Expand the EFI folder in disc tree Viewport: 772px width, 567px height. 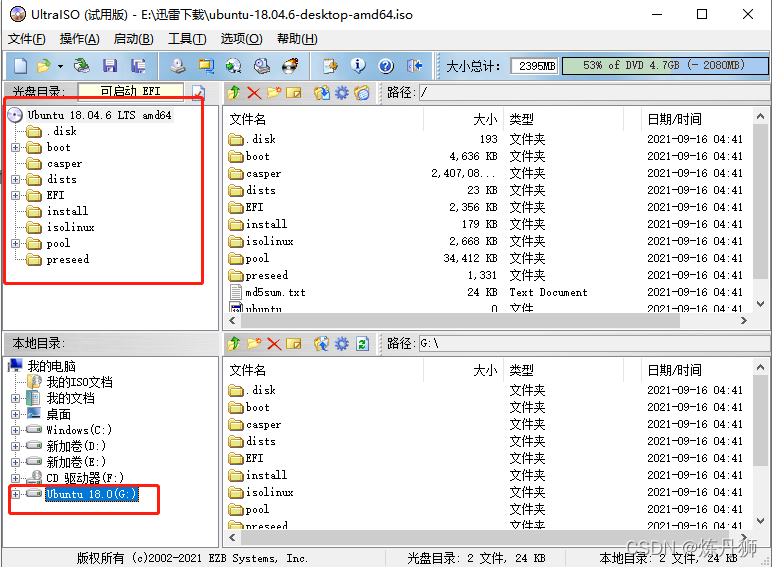(16, 195)
